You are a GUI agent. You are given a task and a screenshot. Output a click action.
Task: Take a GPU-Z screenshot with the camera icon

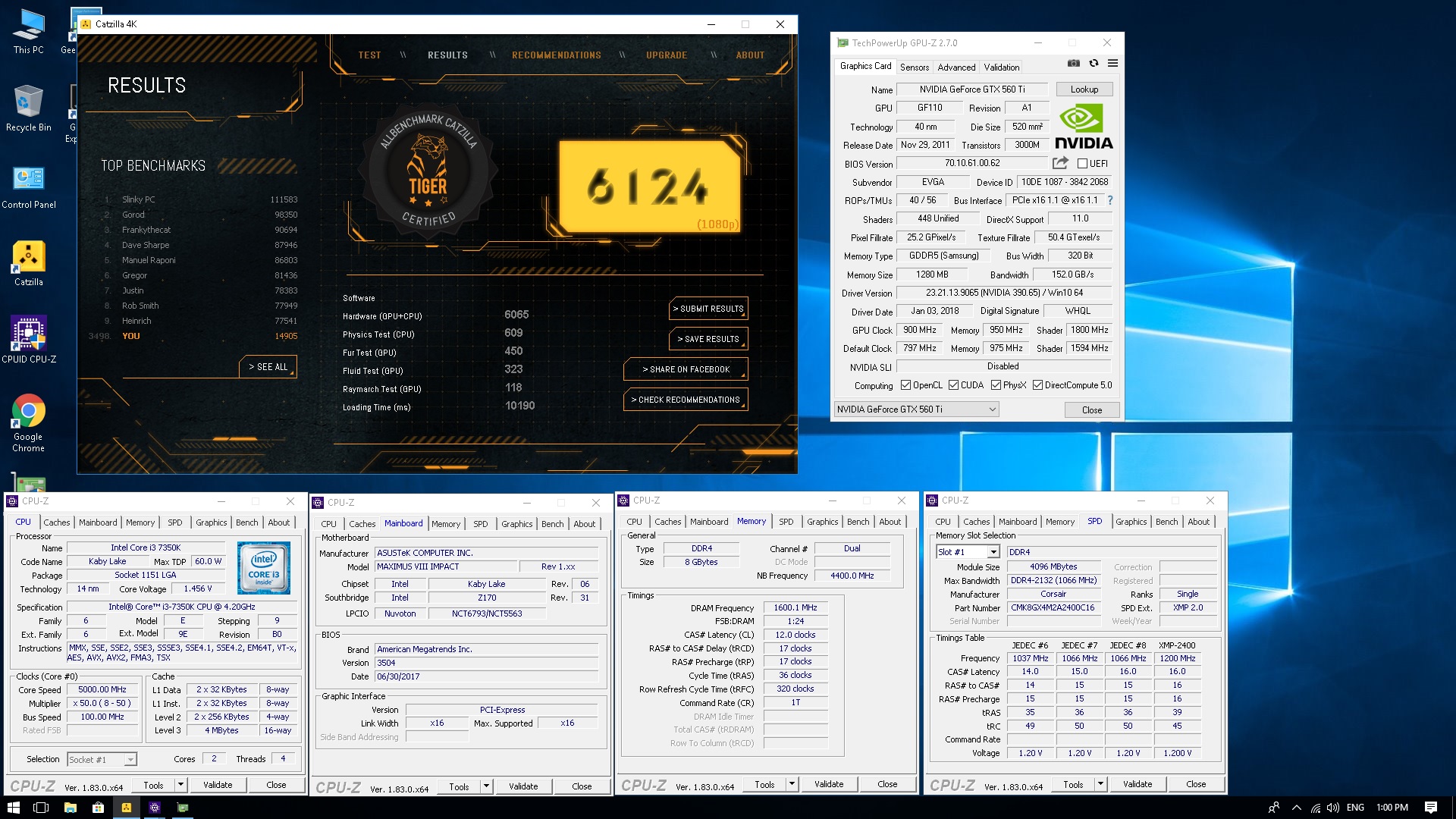click(1073, 64)
